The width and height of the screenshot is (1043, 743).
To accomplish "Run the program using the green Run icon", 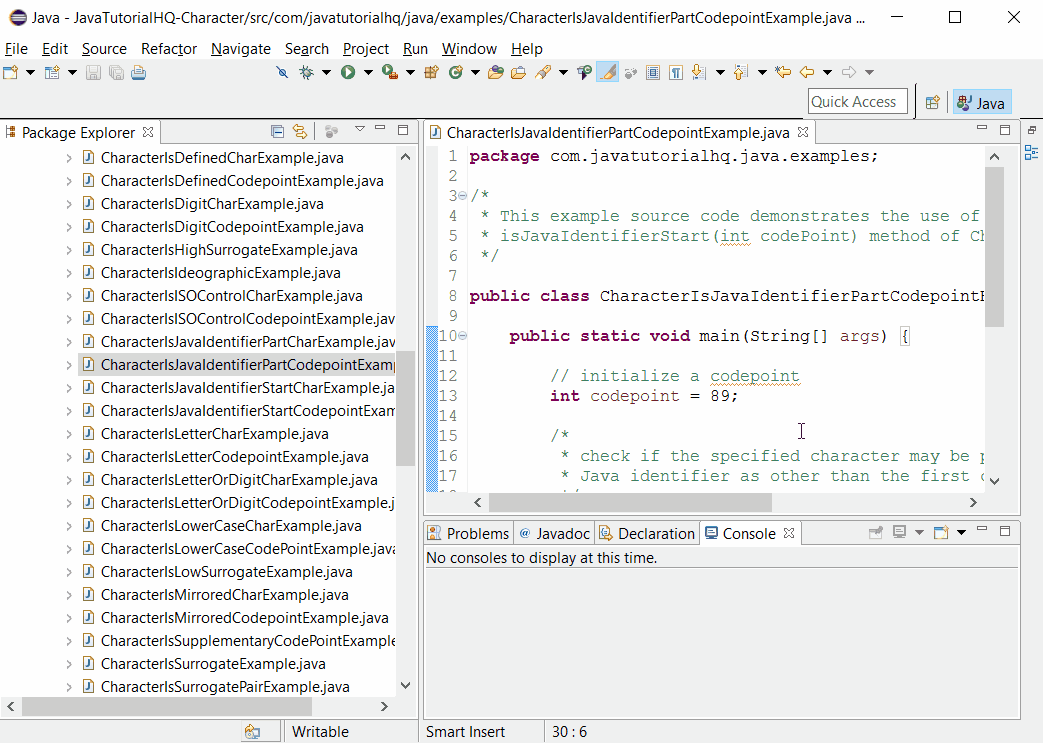I will pyautogui.click(x=348, y=71).
